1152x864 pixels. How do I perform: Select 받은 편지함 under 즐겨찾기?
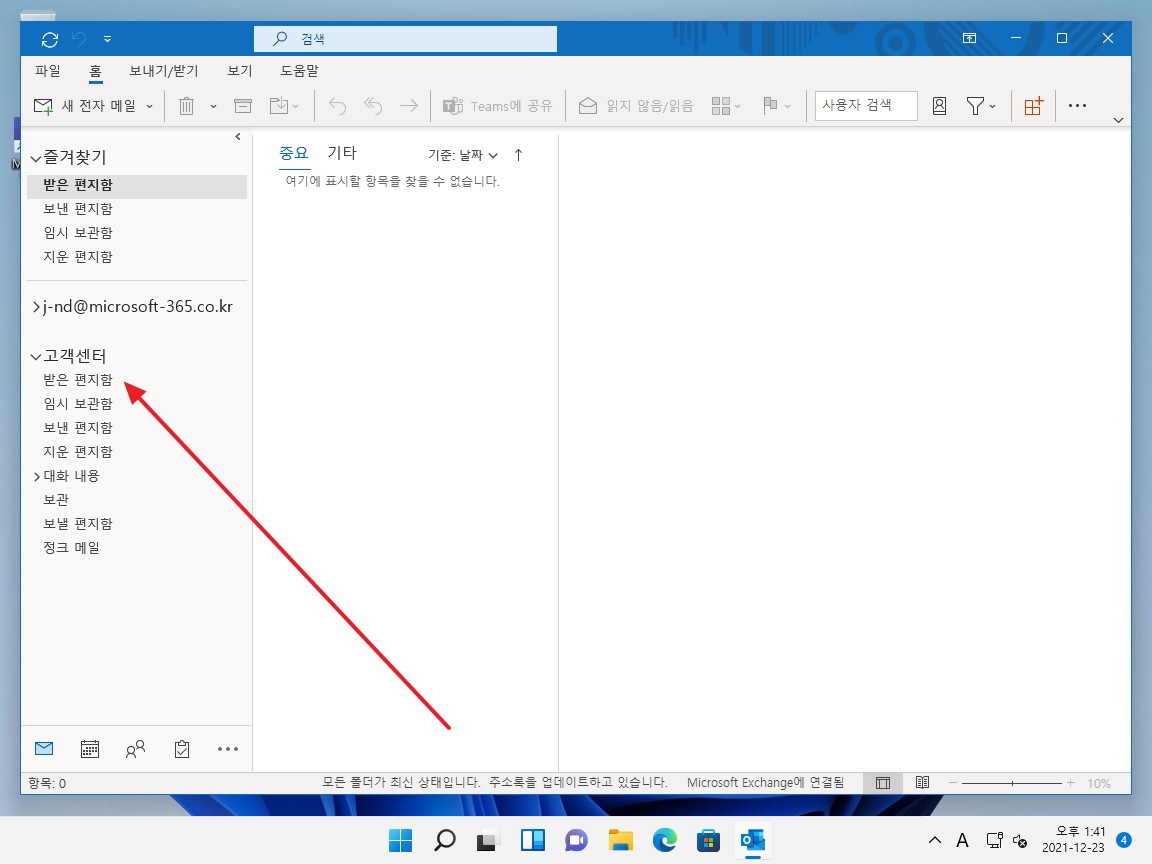(137, 185)
